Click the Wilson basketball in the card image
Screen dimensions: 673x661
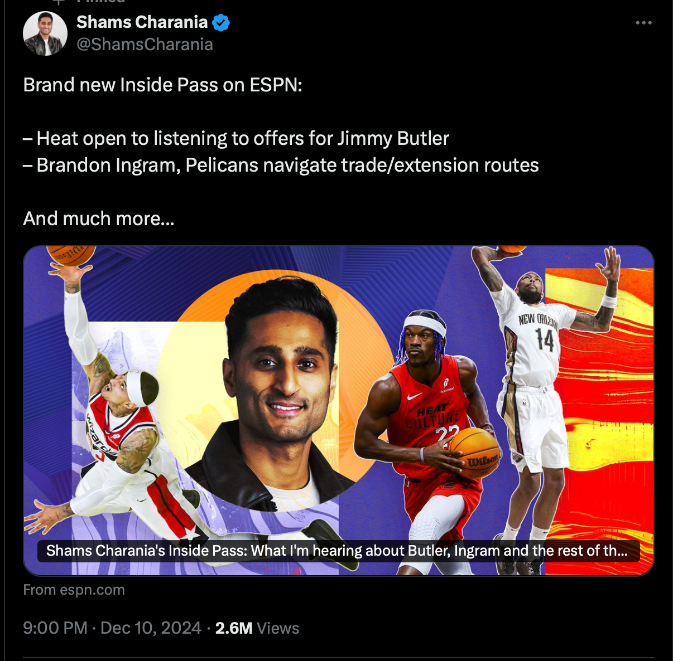(x=475, y=453)
